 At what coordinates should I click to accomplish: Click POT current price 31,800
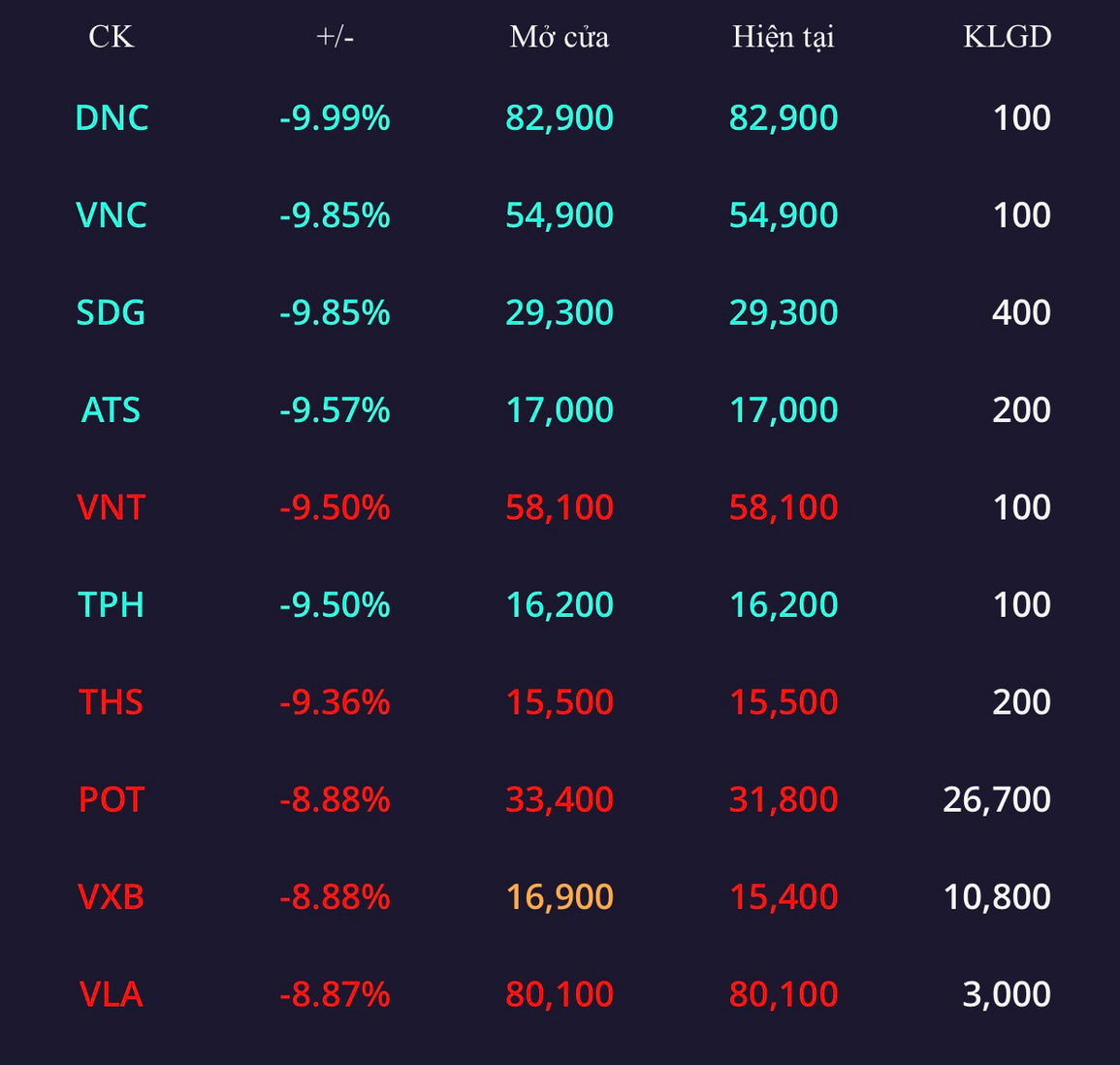784,799
